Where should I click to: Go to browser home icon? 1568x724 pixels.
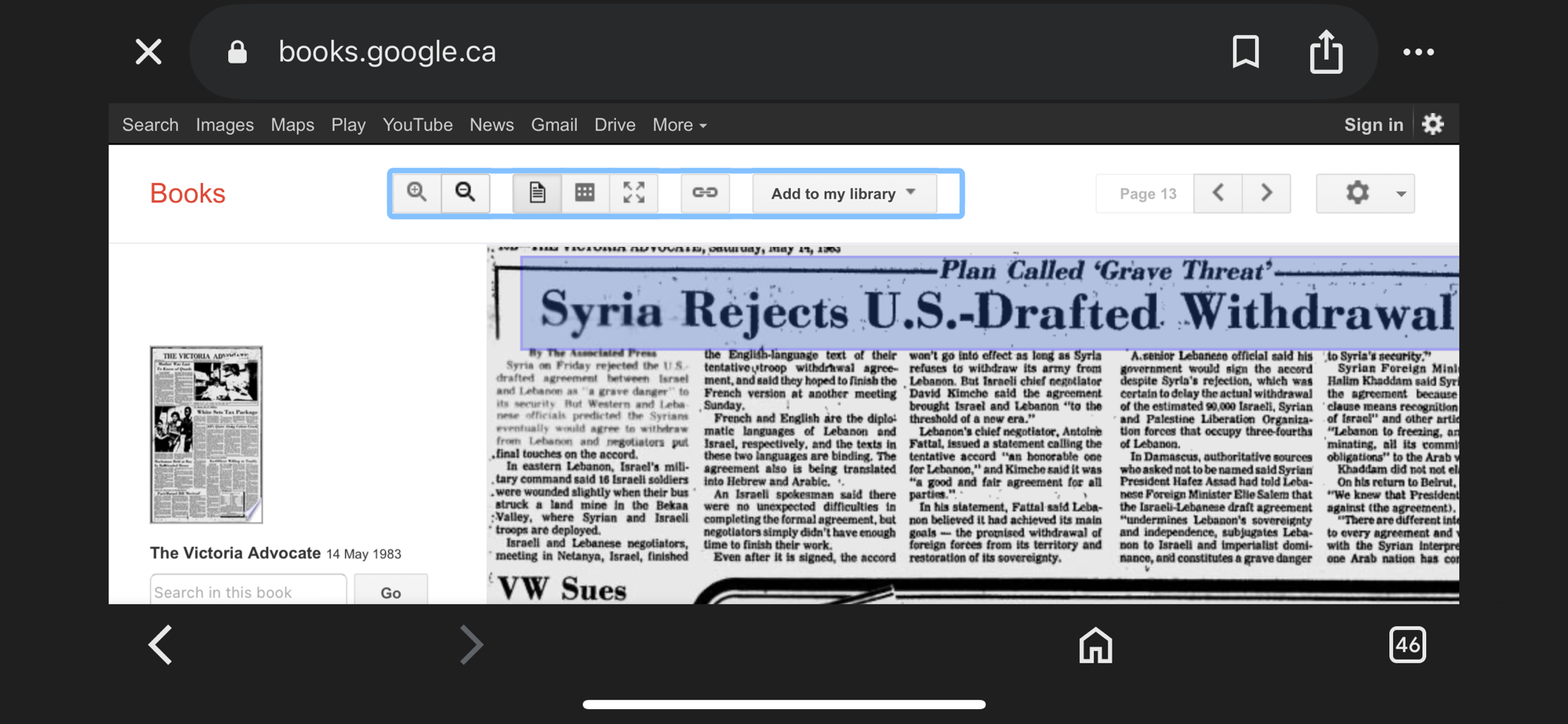tap(1095, 645)
